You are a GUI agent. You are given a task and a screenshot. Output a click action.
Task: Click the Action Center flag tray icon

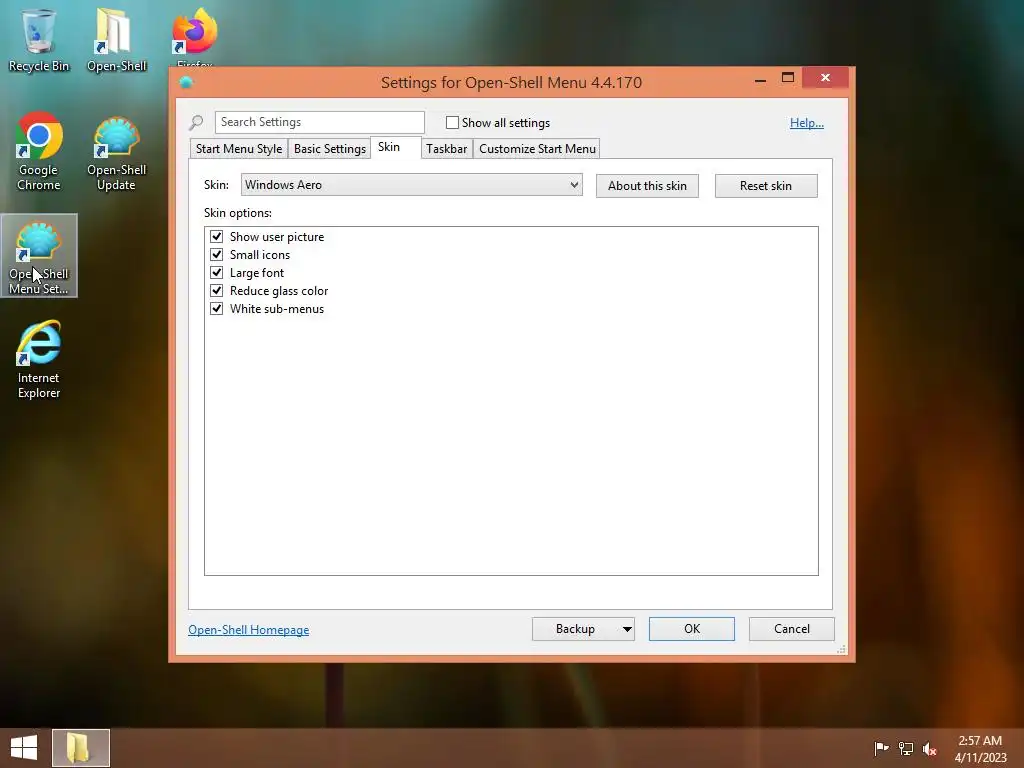881,748
